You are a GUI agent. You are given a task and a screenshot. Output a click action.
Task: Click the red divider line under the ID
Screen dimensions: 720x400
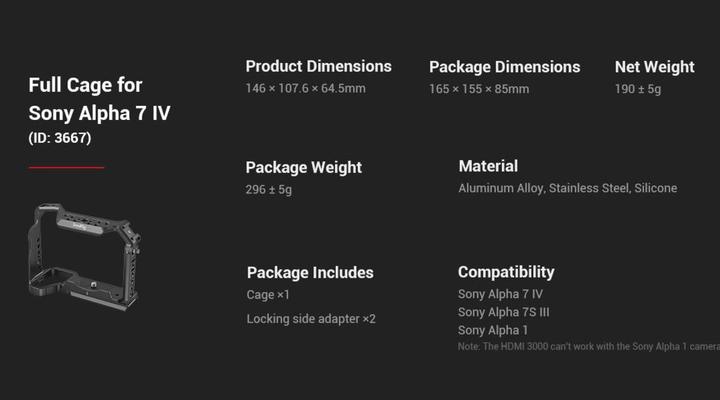click(66, 167)
